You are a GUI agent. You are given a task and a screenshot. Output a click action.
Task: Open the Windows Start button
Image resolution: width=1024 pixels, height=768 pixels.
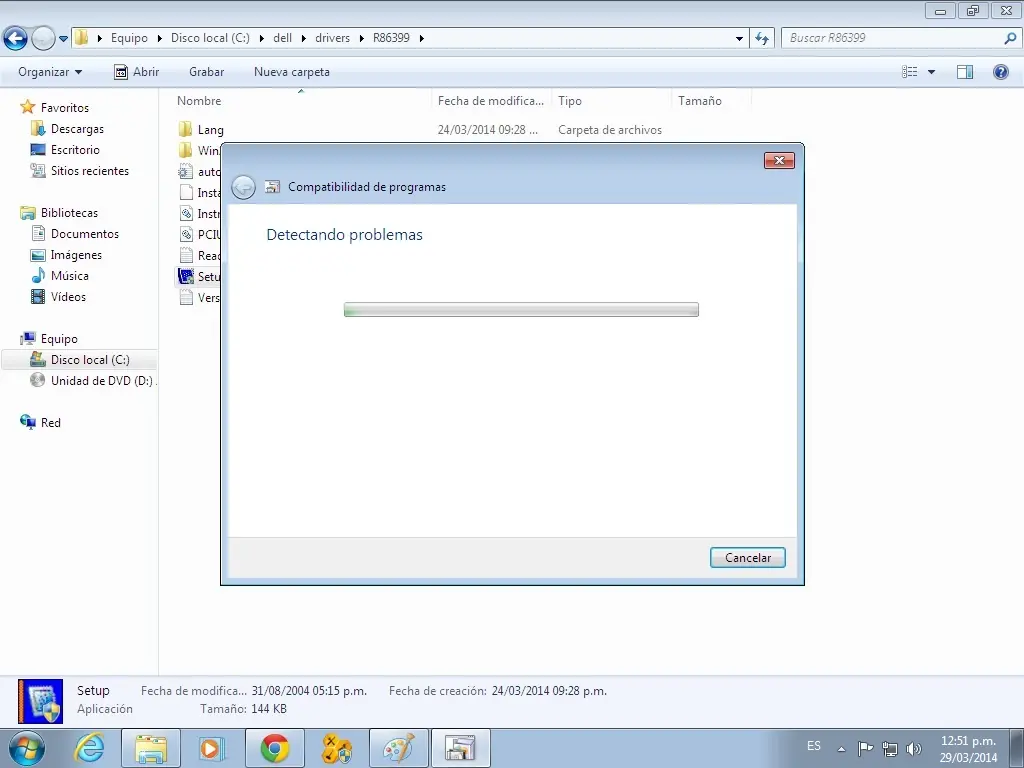(x=27, y=748)
